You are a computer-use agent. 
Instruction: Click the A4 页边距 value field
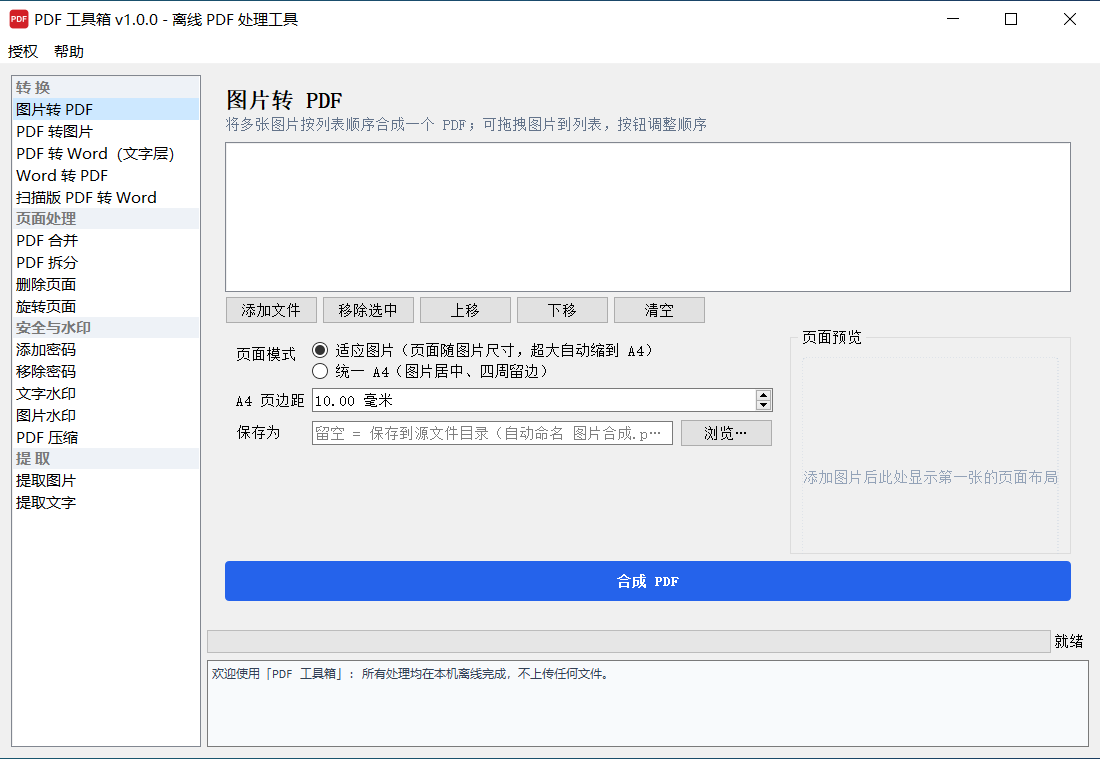tap(534, 400)
